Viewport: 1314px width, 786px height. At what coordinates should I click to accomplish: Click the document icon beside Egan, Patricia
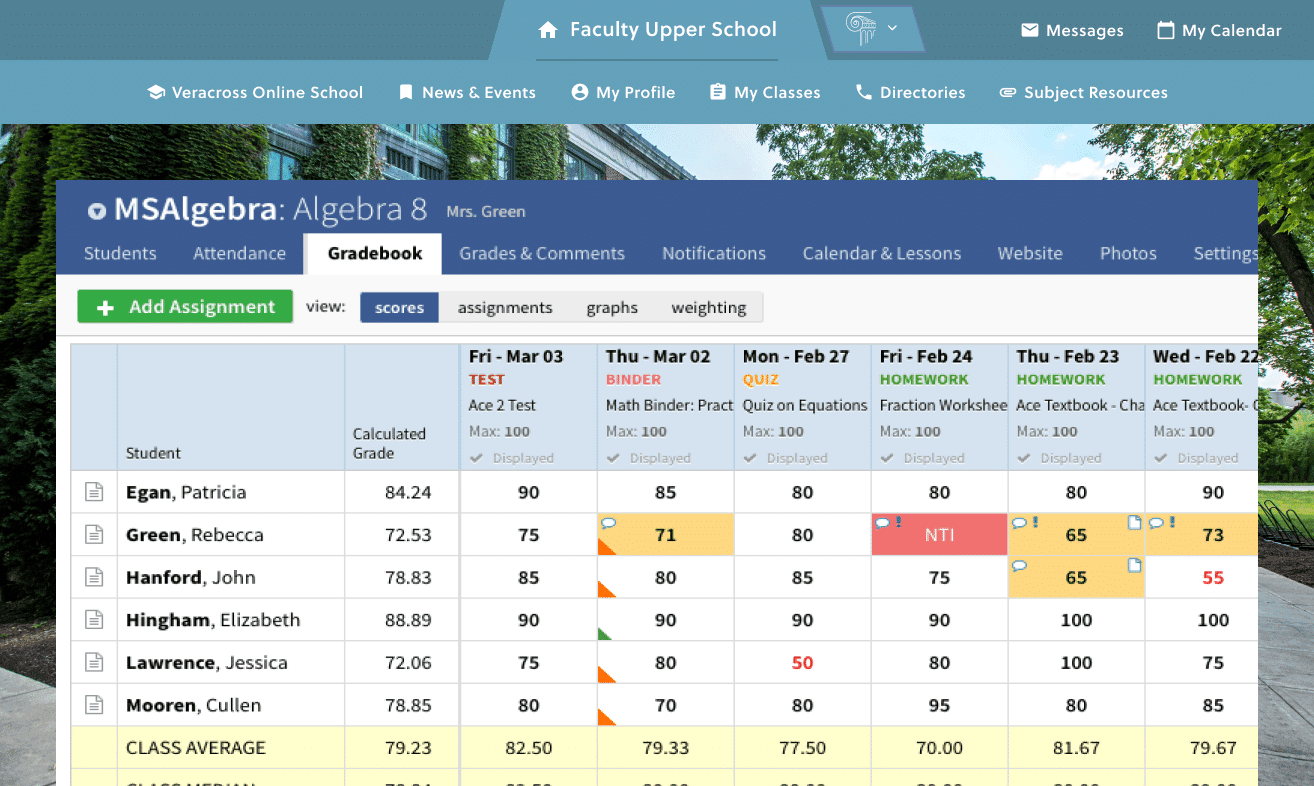point(94,492)
